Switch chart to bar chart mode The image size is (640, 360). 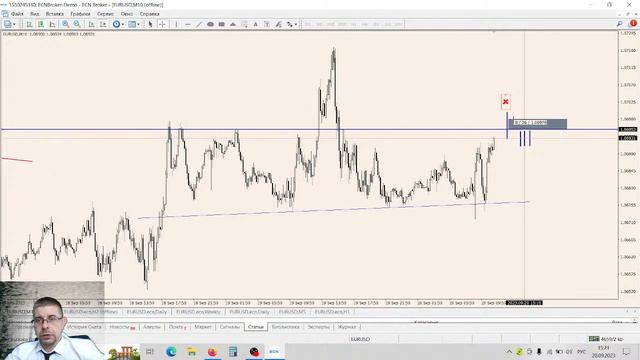click(29, 24)
